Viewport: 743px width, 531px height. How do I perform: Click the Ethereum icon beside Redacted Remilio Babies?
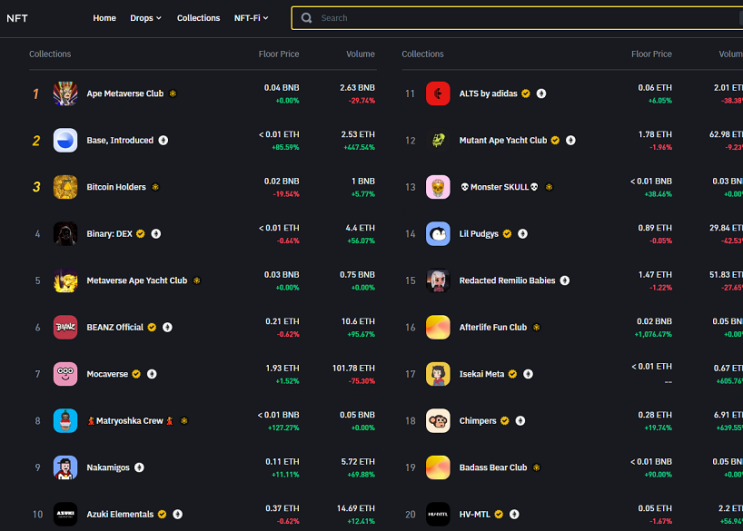coord(565,280)
